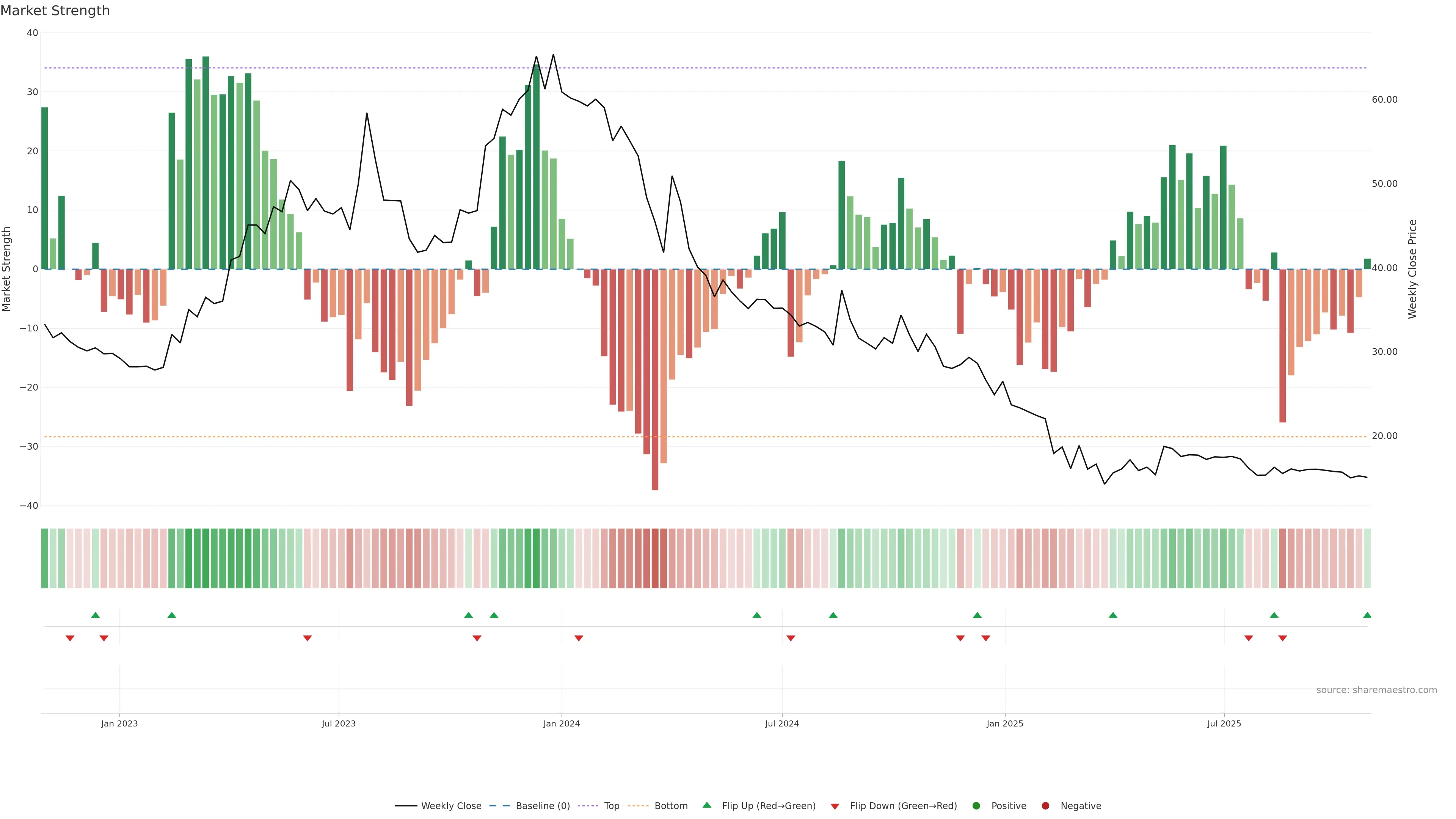Image resolution: width=1456 pixels, height=819 pixels.
Task: Click the Jul 2025 x-axis label
Action: pyautogui.click(x=1224, y=723)
